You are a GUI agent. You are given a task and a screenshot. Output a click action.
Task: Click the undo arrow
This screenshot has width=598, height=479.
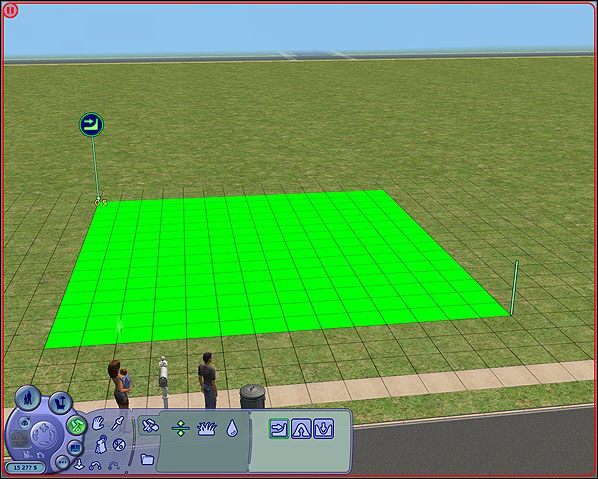coord(95,465)
